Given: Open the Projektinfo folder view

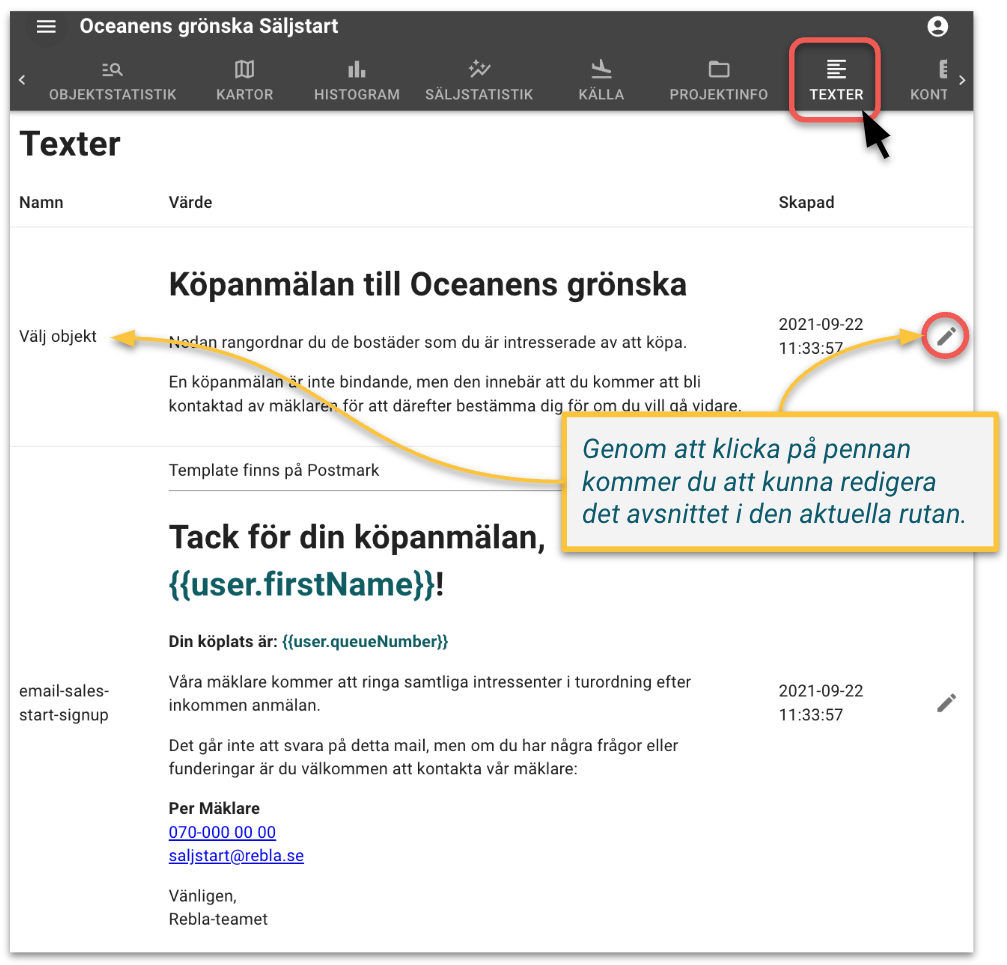Looking at the screenshot, I should [x=719, y=80].
